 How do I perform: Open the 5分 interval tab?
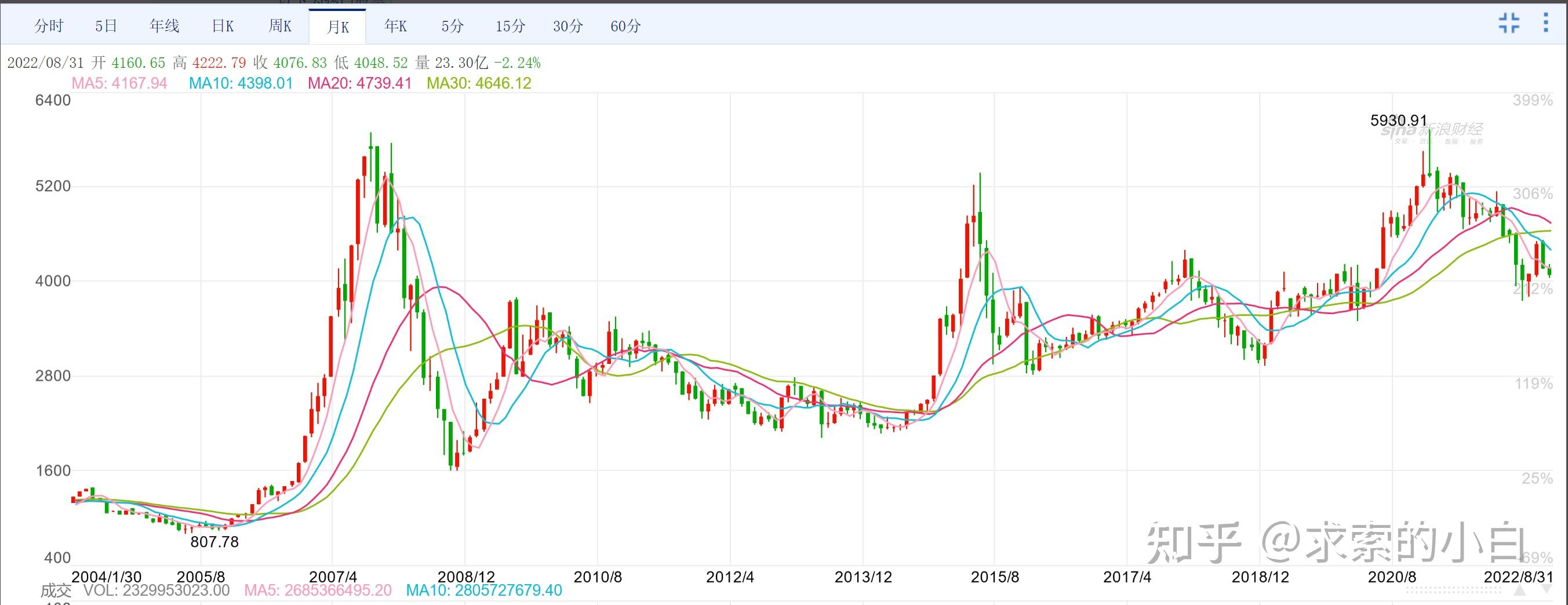(453, 26)
